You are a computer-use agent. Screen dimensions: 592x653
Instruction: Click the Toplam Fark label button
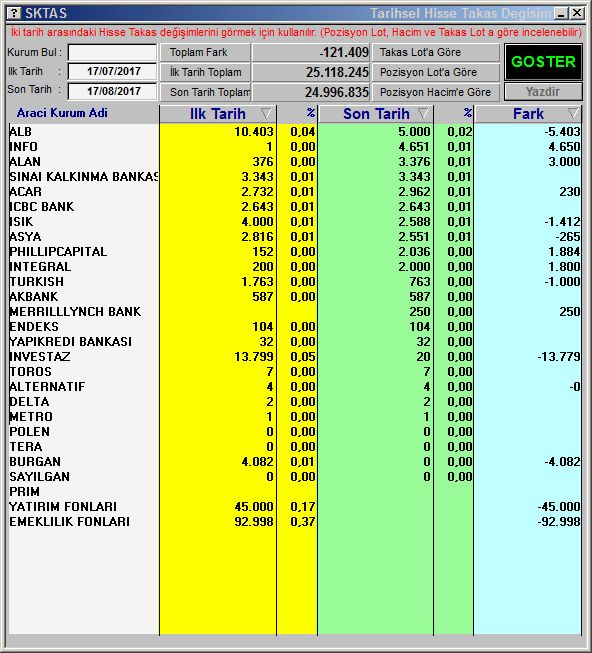pos(205,52)
